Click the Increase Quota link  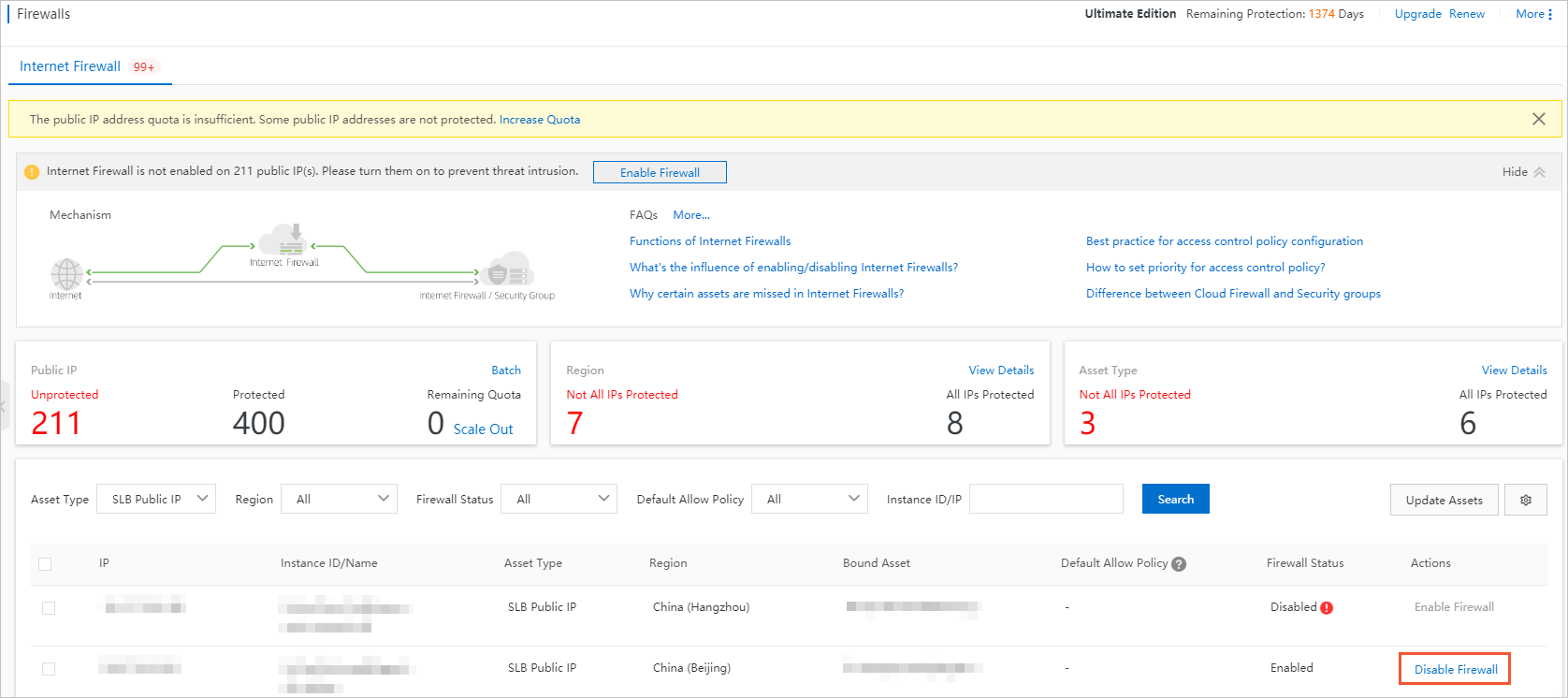click(540, 120)
